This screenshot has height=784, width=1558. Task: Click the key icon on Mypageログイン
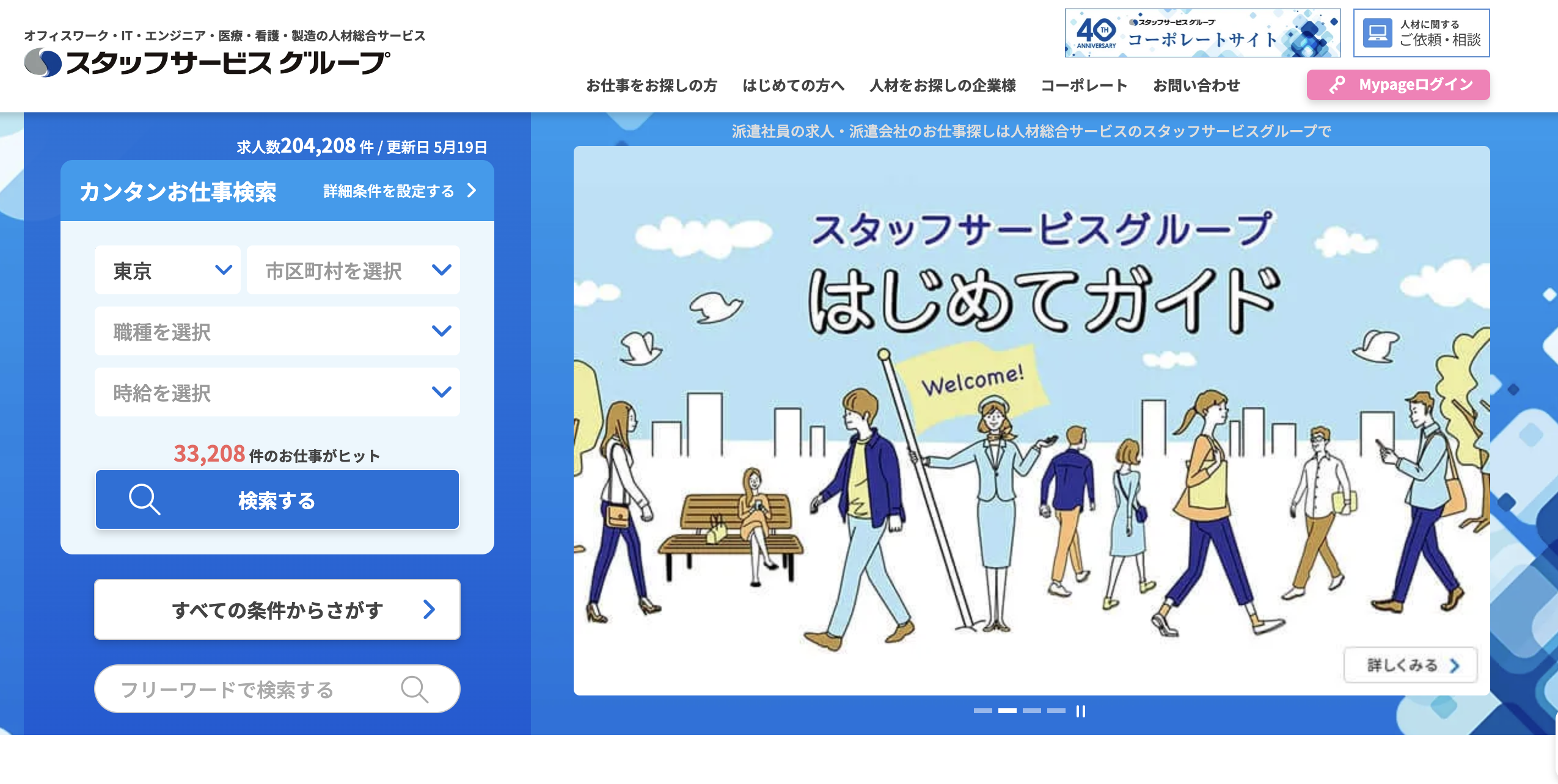pos(1337,85)
